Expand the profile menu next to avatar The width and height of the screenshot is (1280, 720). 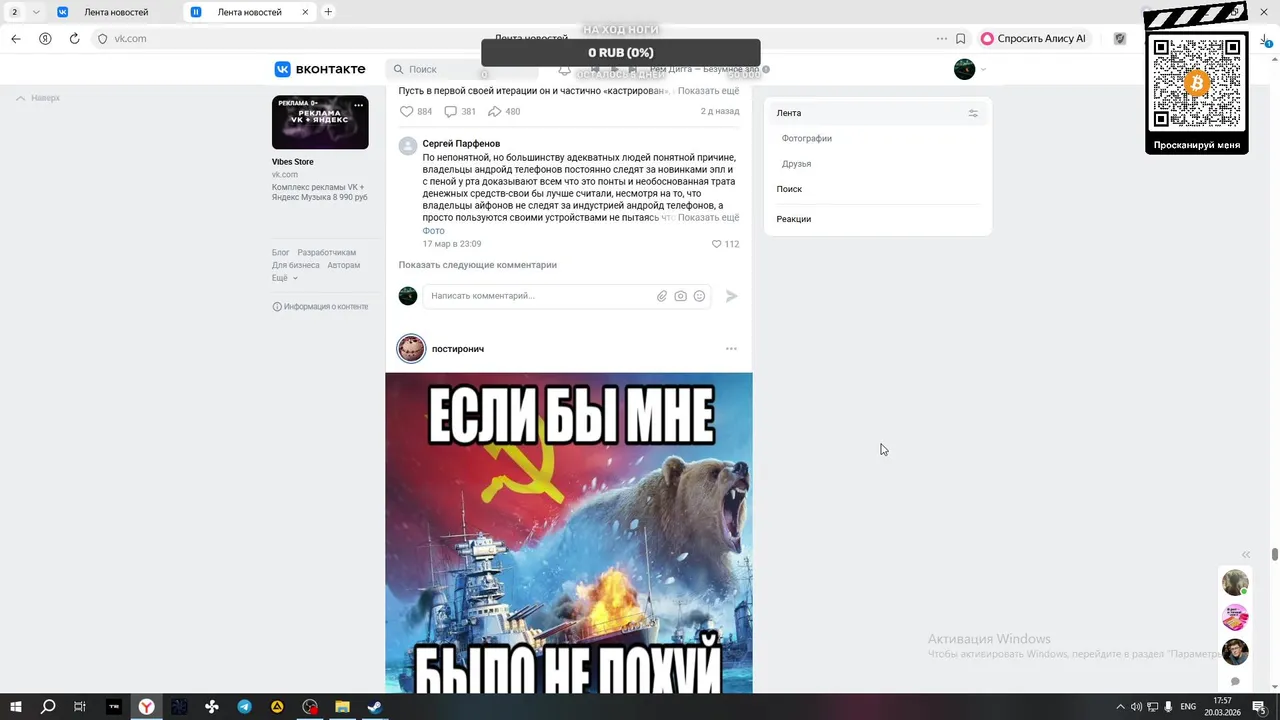(983, 70)
